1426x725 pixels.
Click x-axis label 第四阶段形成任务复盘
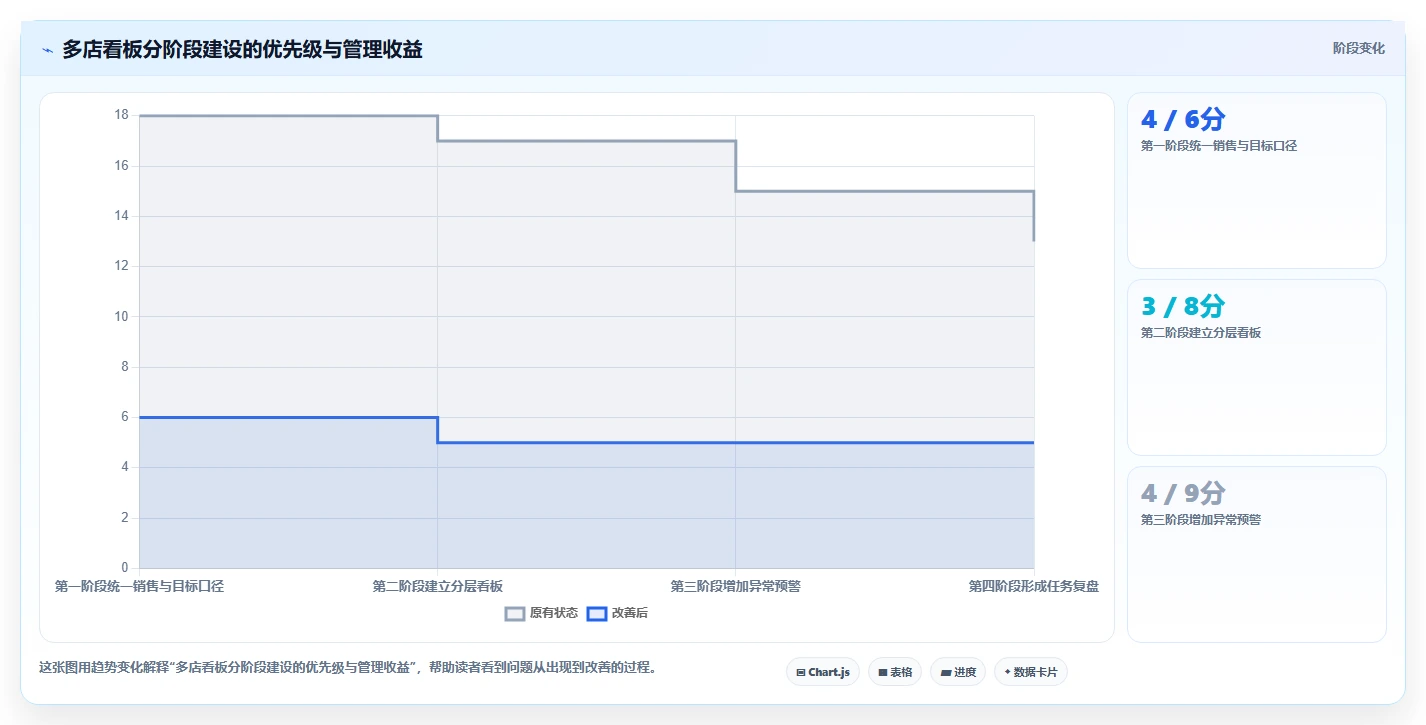[1034, 586]
